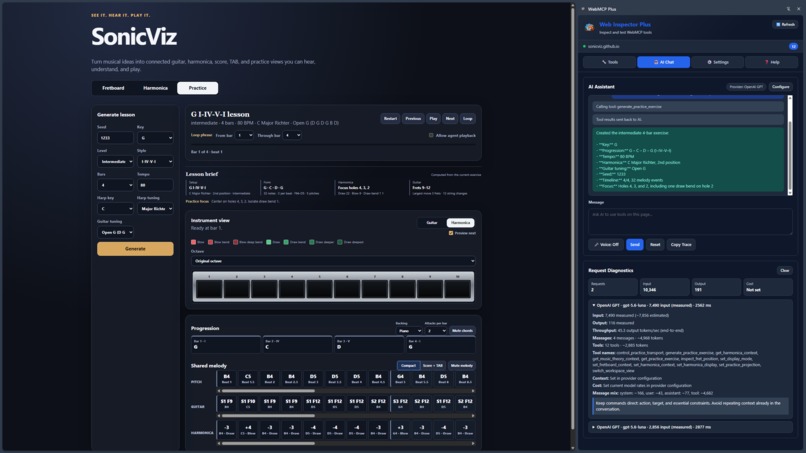Open the Guitar tuning dropdown
The width and height of the screenshot is (806, 453).
tap(115, 232)
